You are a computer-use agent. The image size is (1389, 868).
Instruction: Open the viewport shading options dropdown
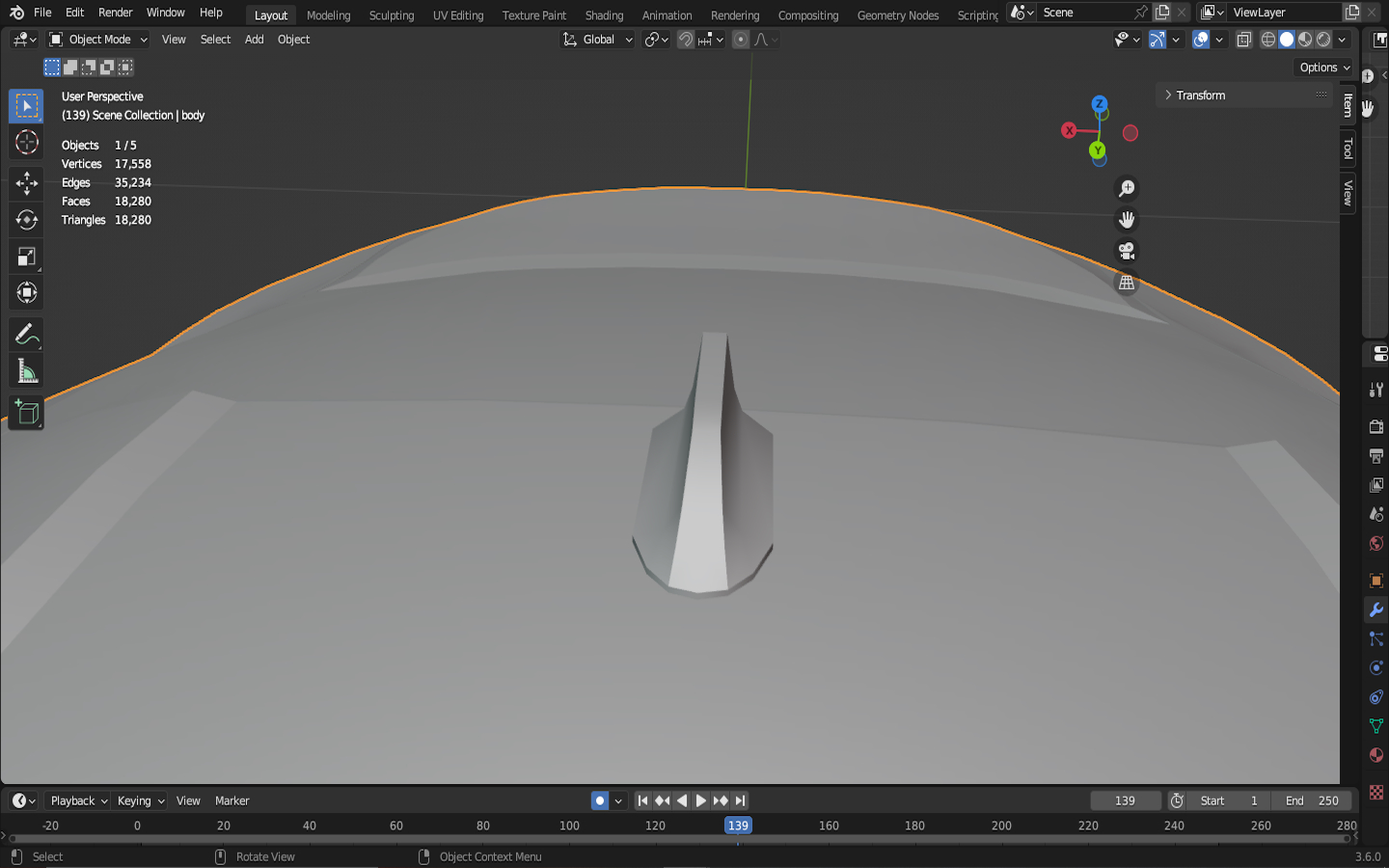1343,40
